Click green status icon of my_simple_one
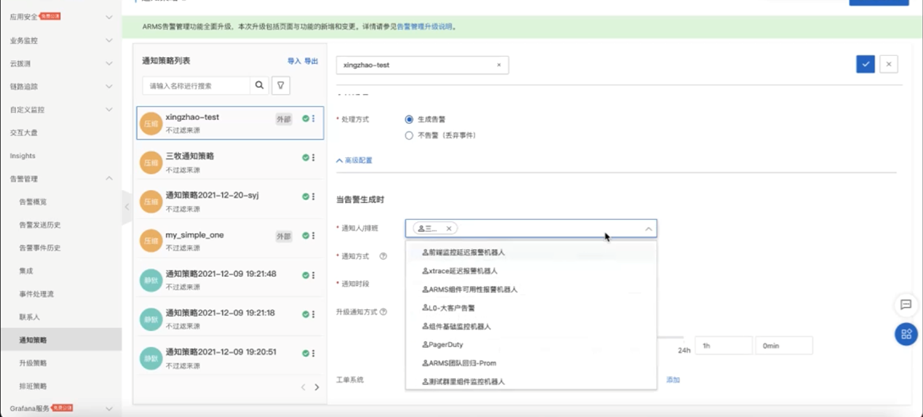This screenshot has width=923, height=417. [306, 236]
